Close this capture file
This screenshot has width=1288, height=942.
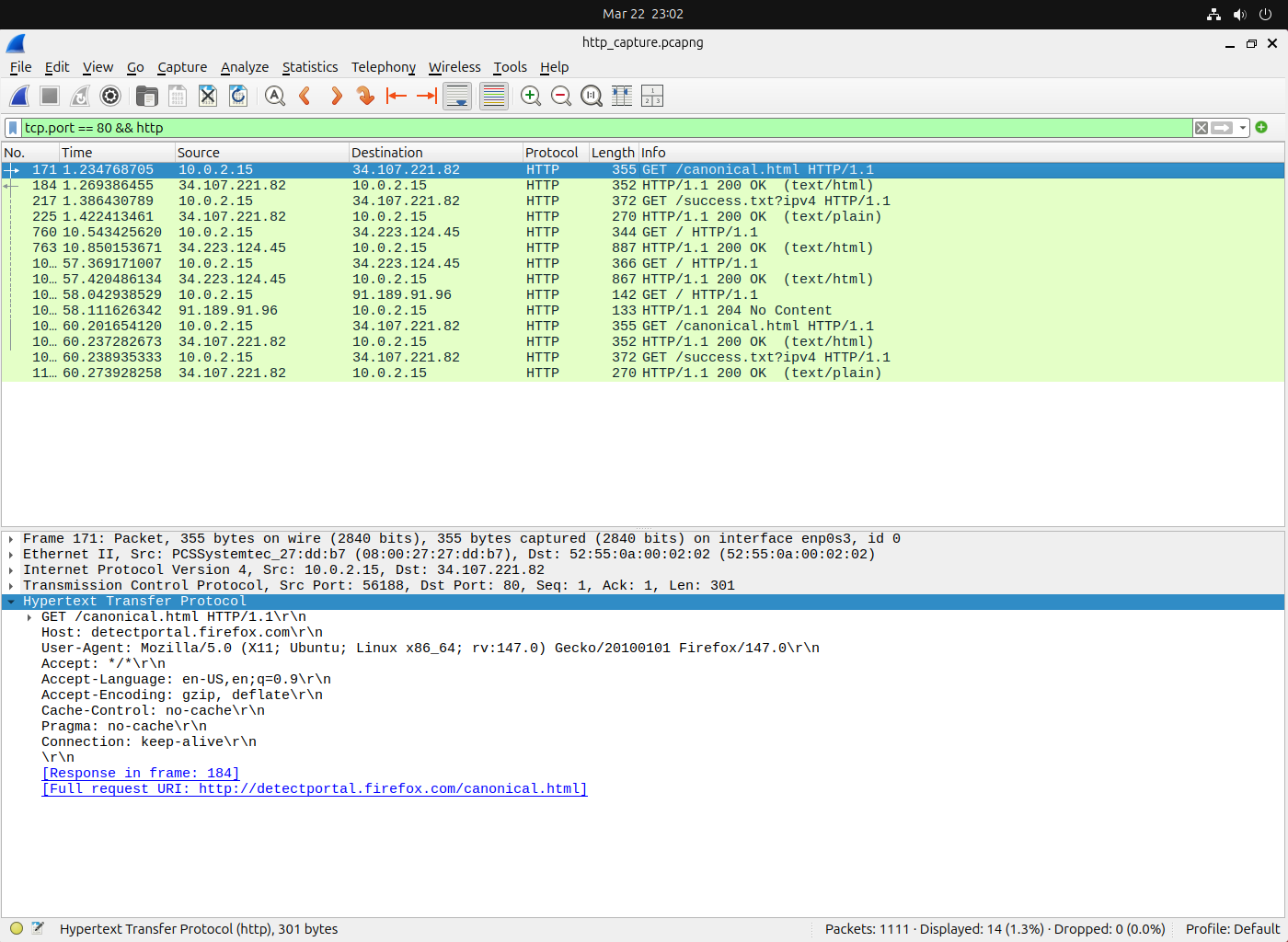[x=208, y=96]
